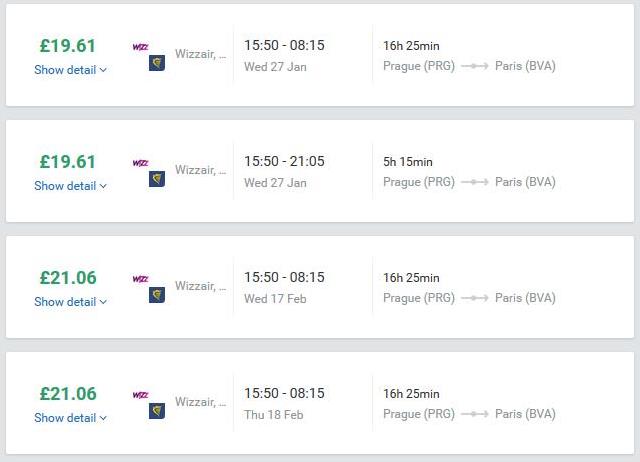Expand Show detail for the first £19.61 flight
Screen dimensions: 640x462
[70, 70]
